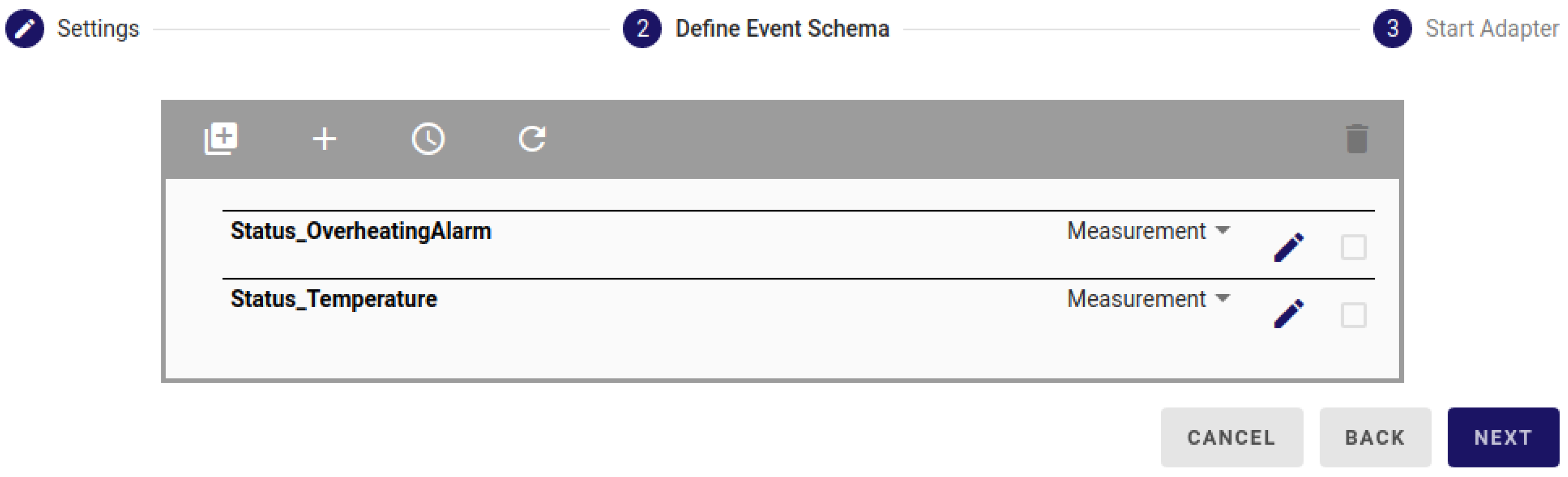Click the refresh schema icon
The image size is (1568, 477).
(532, 139)
